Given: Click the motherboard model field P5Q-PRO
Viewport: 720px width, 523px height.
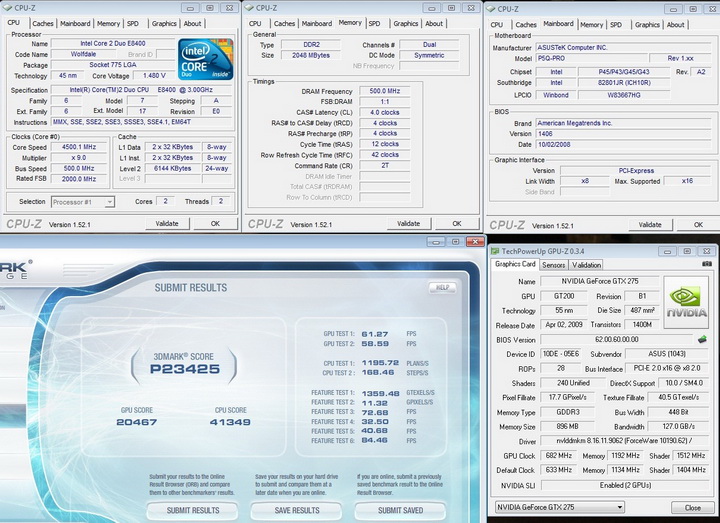Looking at the screenshot, I should click(592, 58).
